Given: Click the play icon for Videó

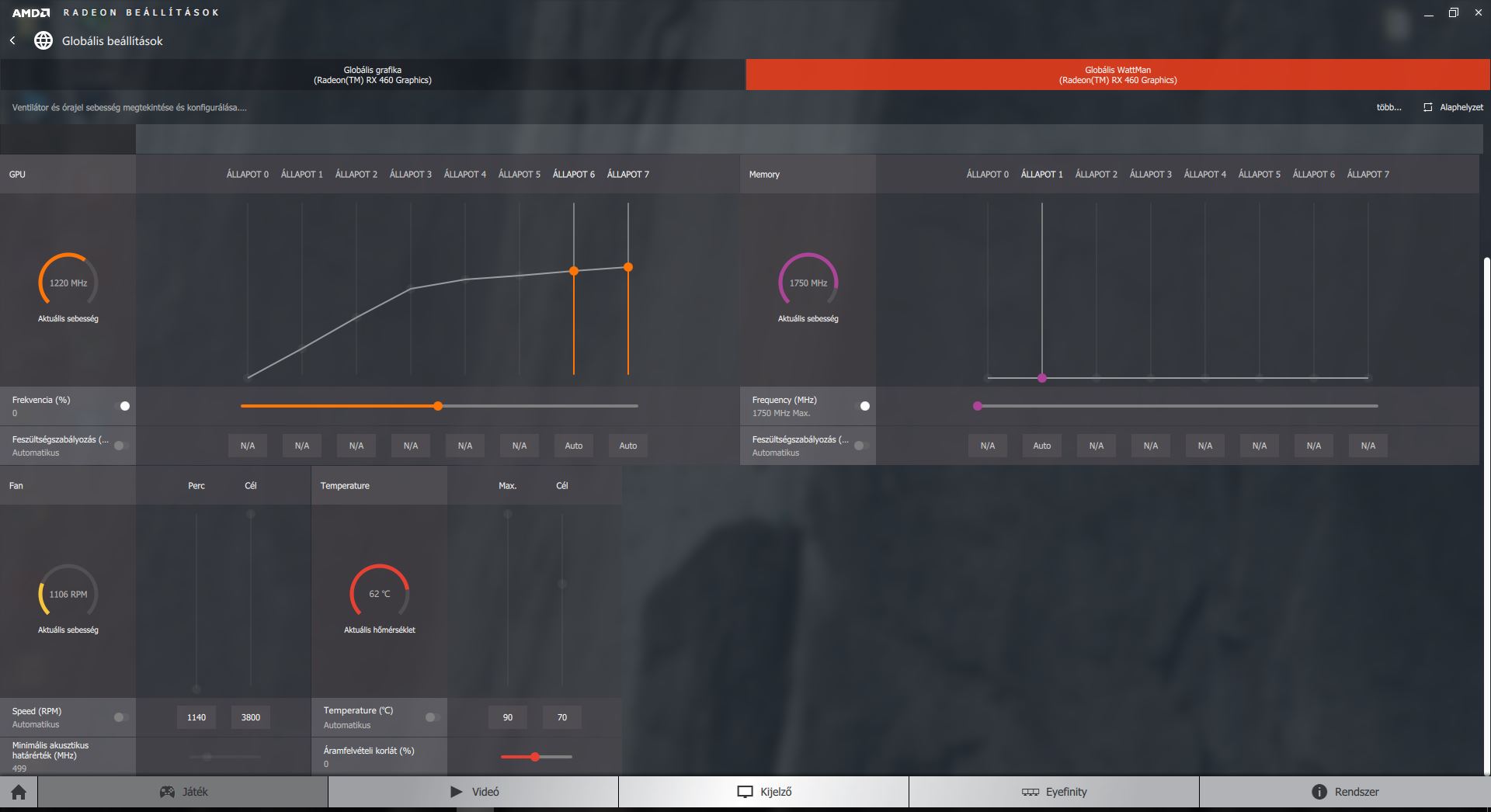Looking at the screenshot, I should (x=456, y=792).
